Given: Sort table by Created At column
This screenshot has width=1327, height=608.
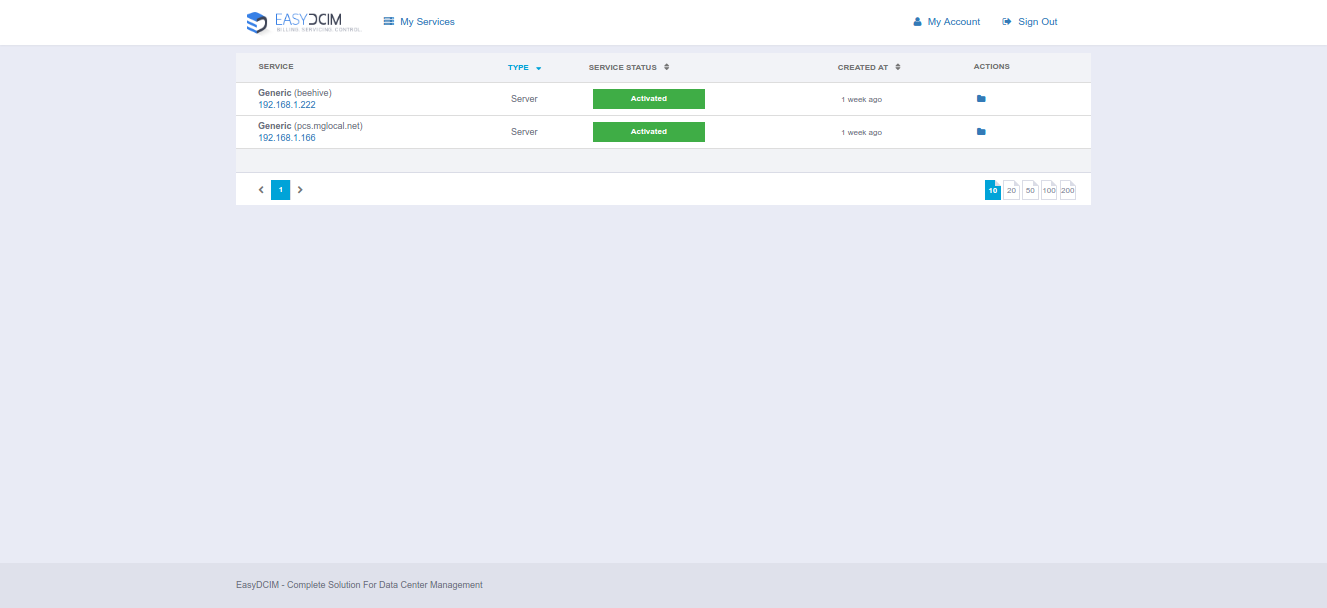Looking at the screenshot, I should coord(868,68).
